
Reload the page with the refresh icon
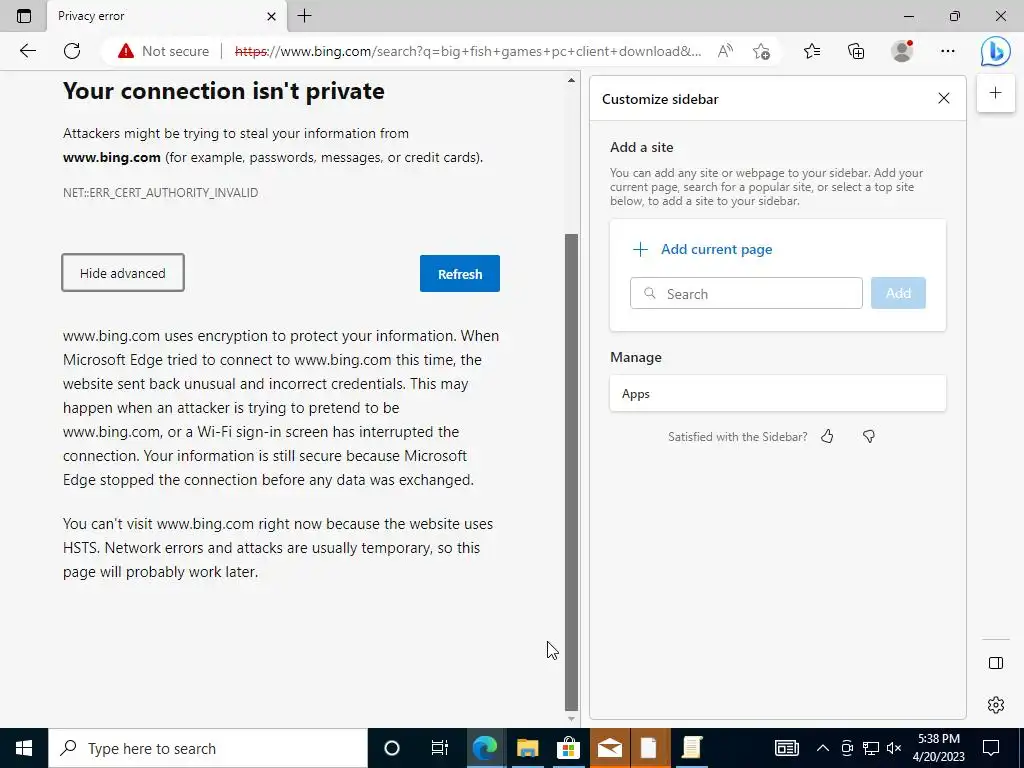click(x=72, y=51)
